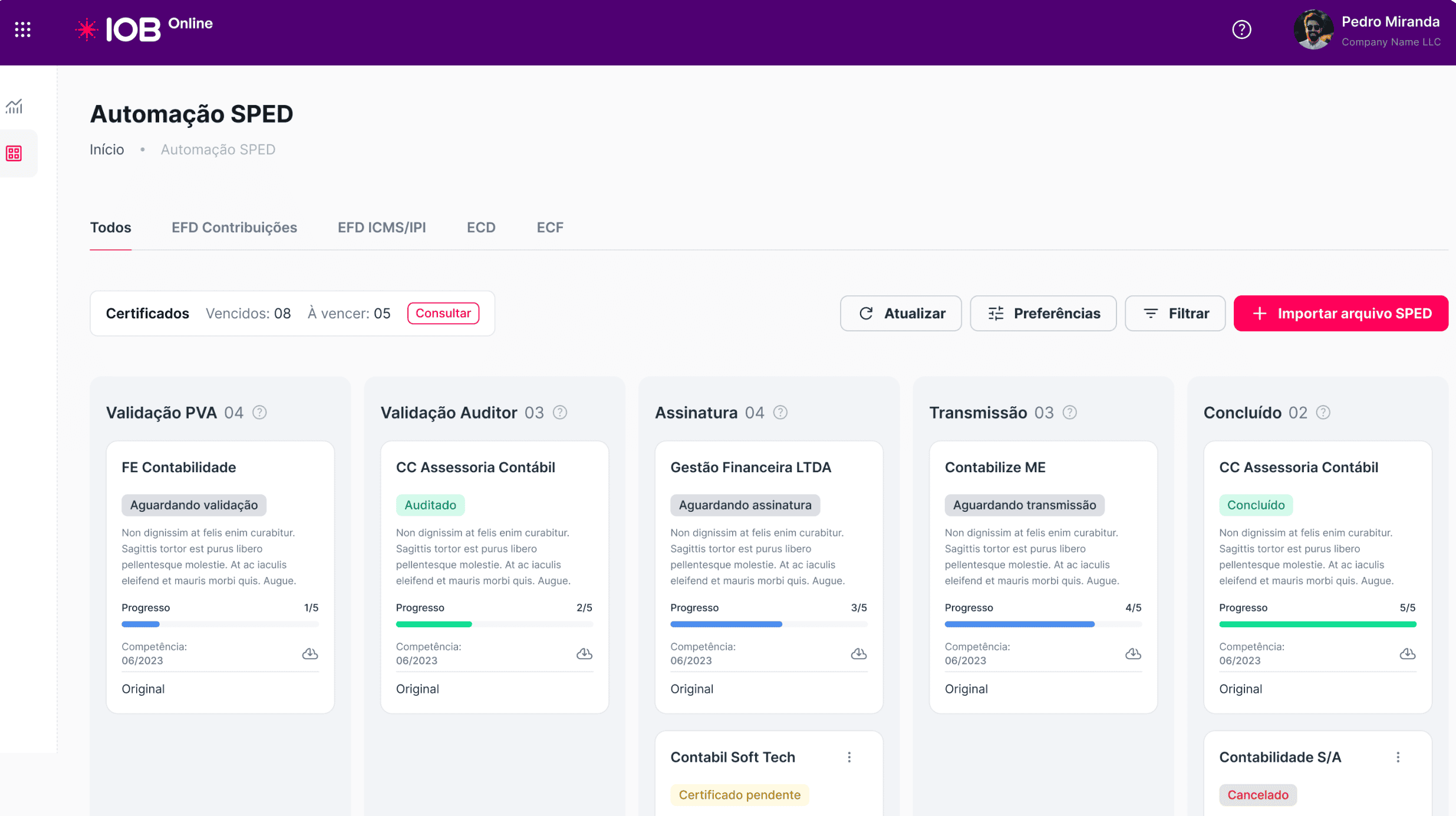Click Contabilize ME progress bar
The height and width of the screenshot is (816, 1456).
[x=1043, y=624]
